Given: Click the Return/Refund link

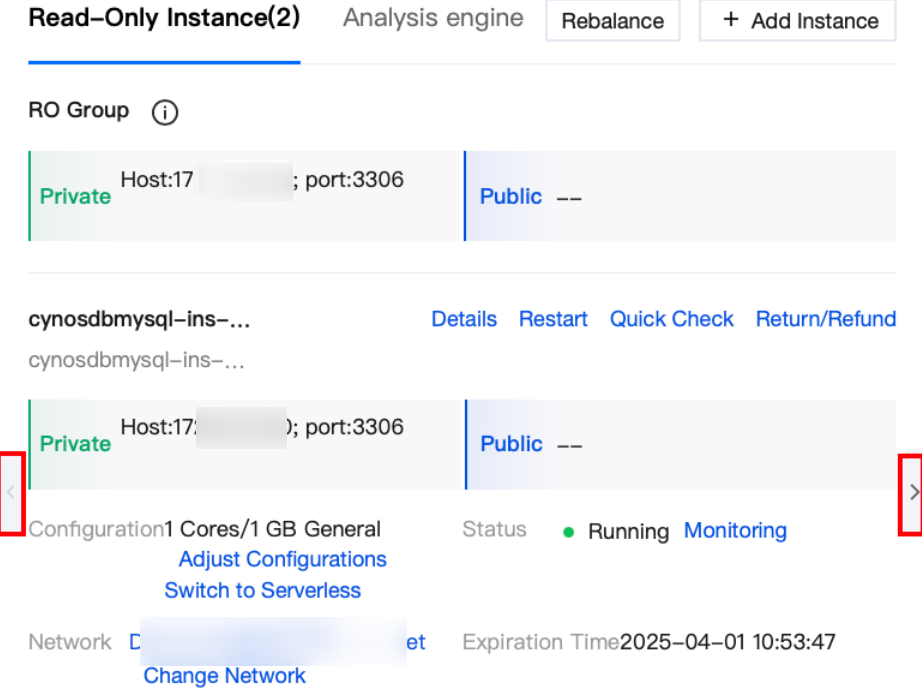Looking at the screenshot, I should point(825,319).
